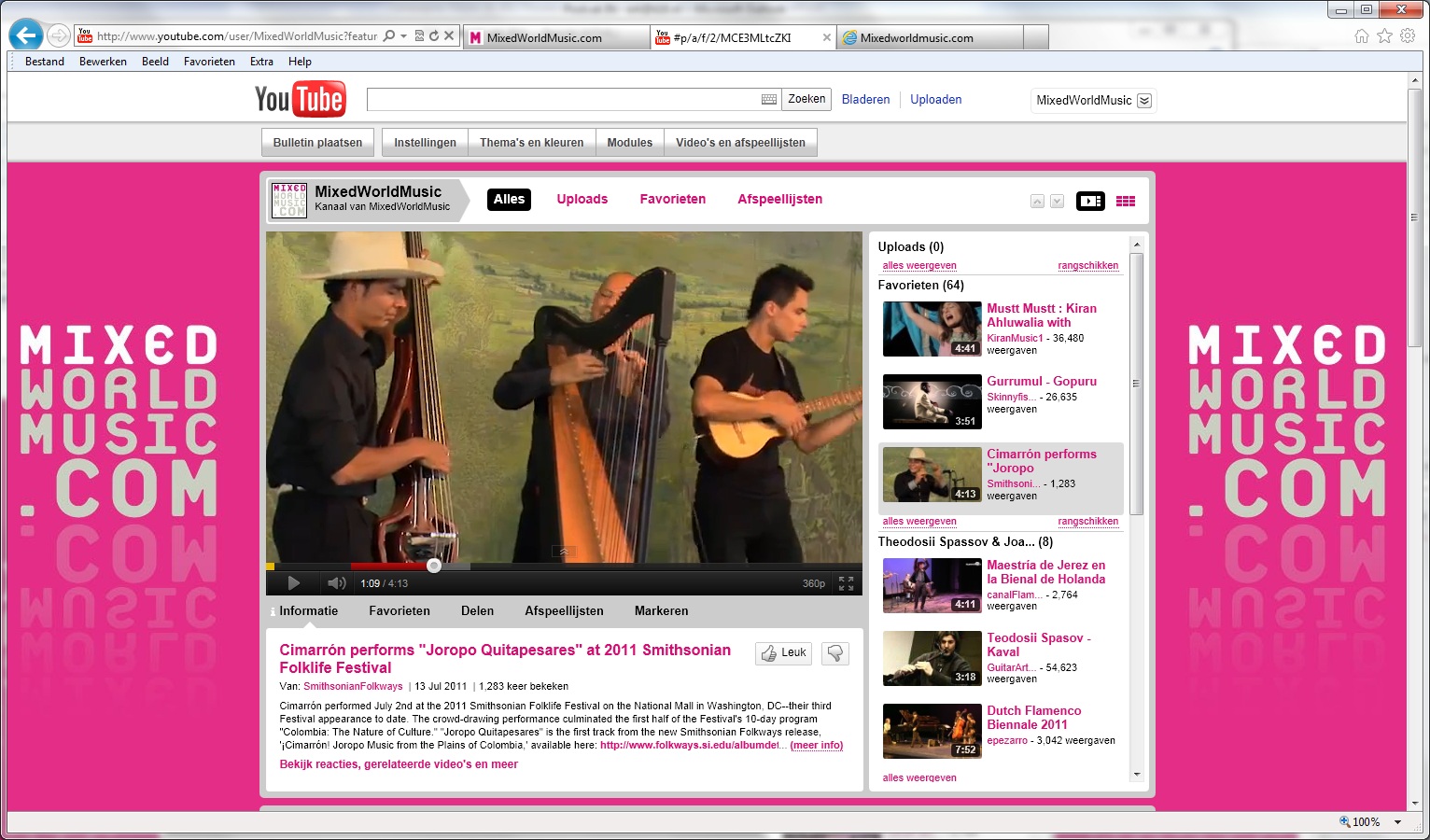The image size is (1430, 840).
Task: Click the Bulletin plaatsen button
Action: [317, 143]
